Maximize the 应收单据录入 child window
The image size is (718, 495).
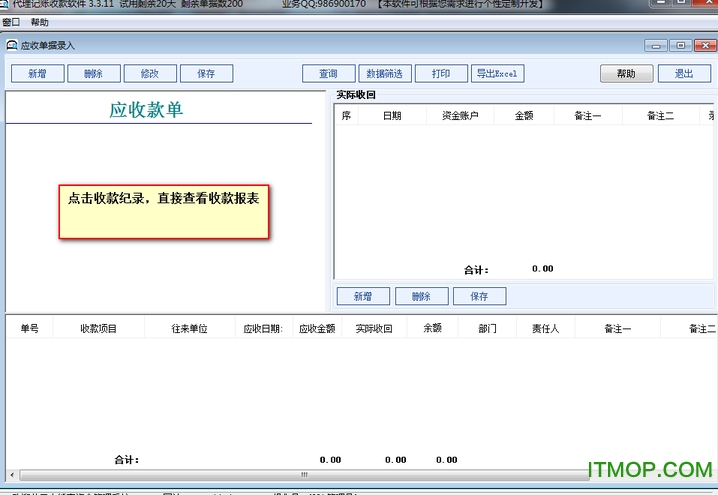680,45
